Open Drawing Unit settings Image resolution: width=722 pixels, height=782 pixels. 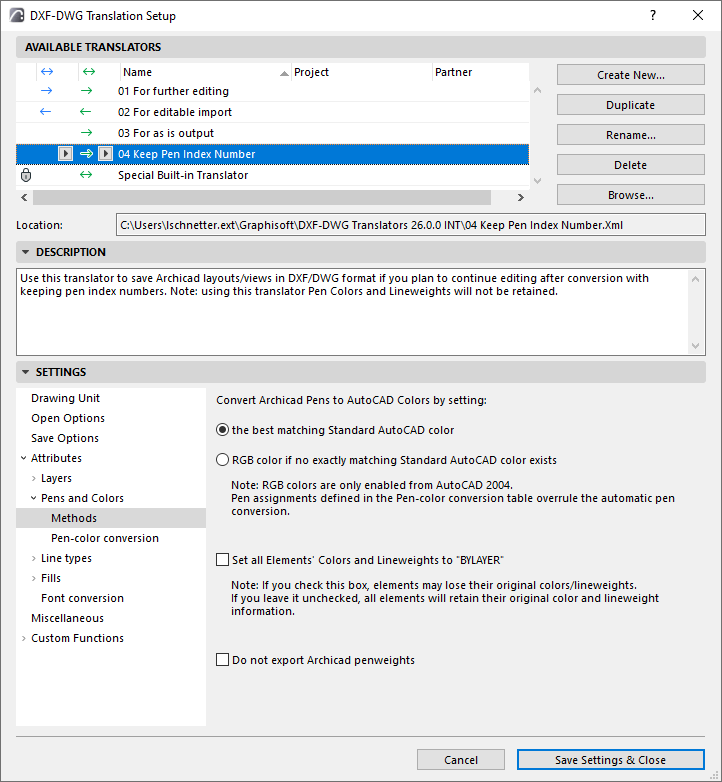pyautogui.click(x=65, y=398)
